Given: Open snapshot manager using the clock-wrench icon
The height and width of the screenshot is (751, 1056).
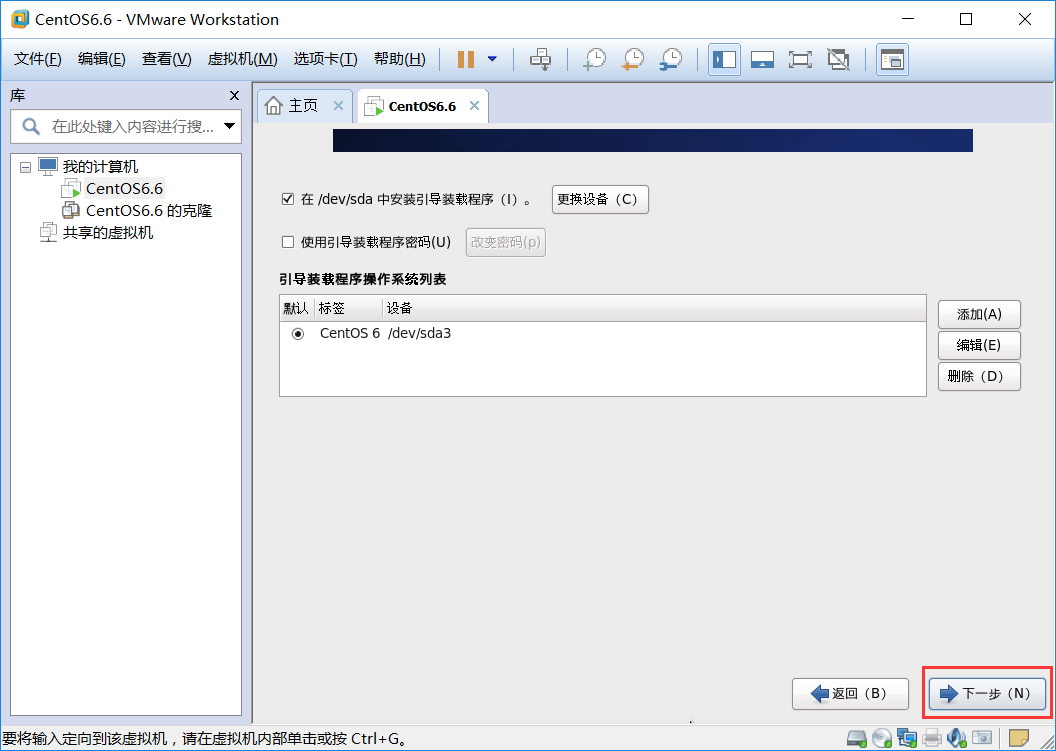Looking at the screenshot, I should [671, 59].
